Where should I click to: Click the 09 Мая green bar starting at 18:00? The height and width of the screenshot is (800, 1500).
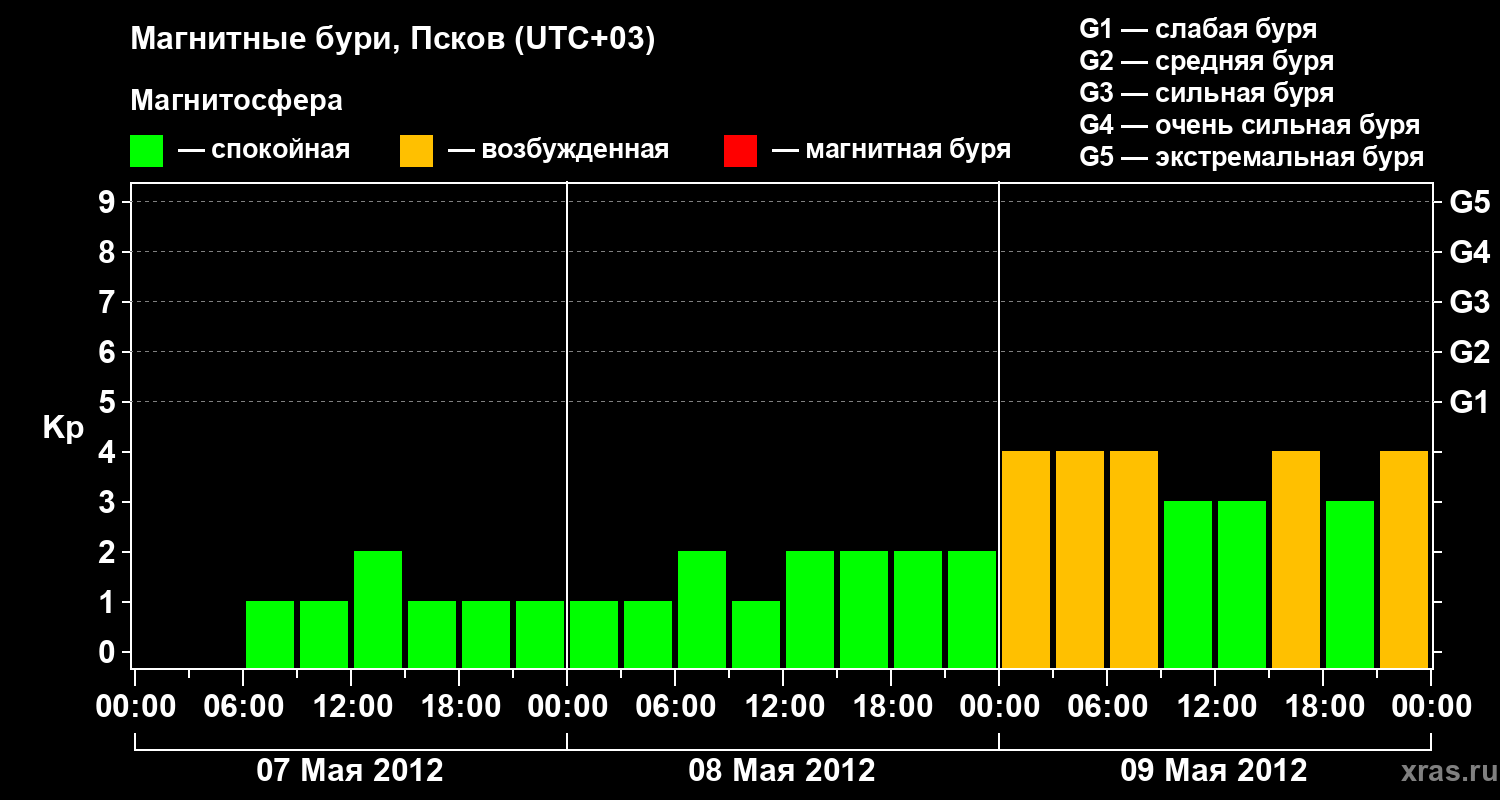point(1350,584)
